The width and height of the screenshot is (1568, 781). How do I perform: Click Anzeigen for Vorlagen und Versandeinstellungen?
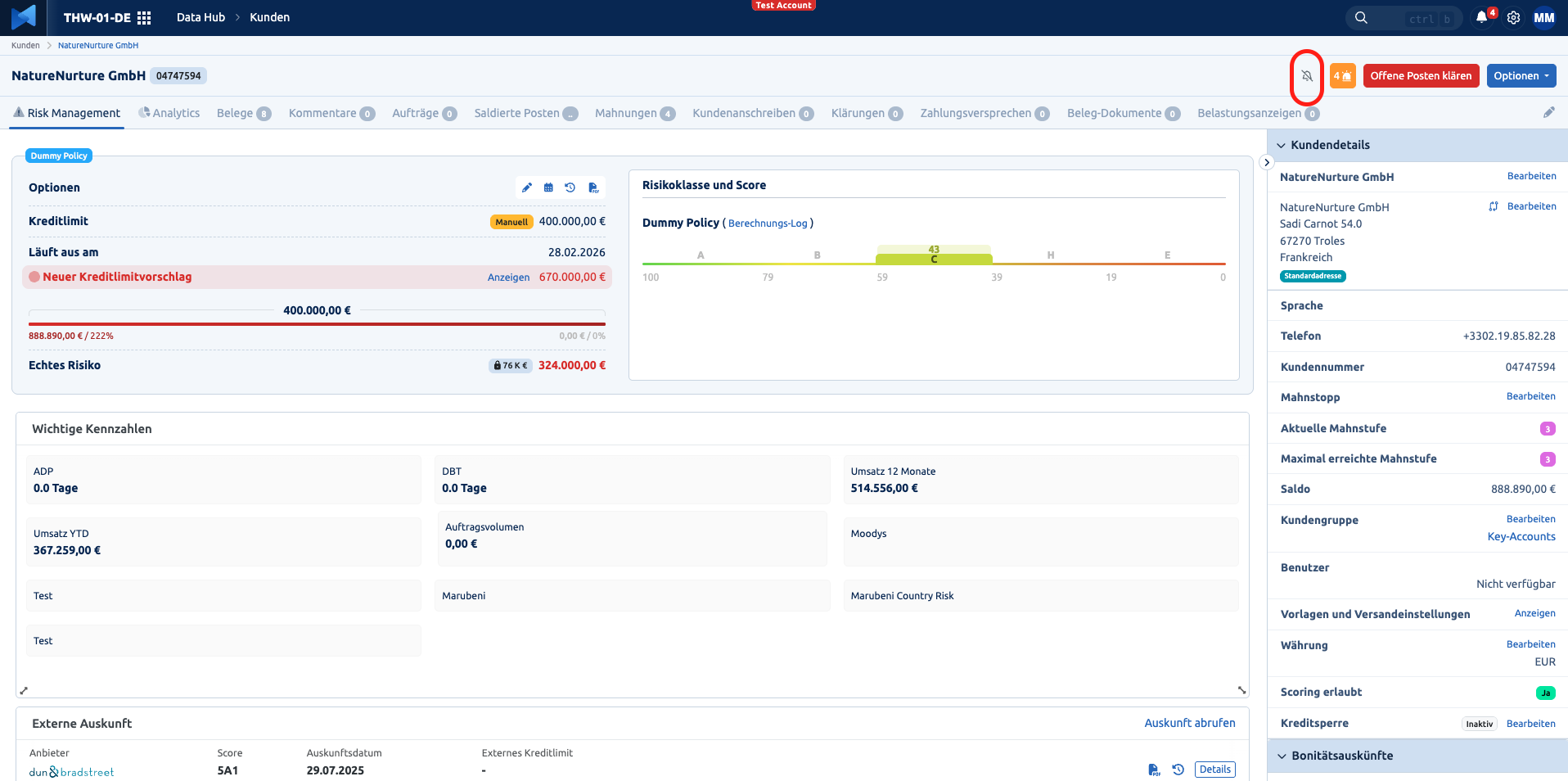click(x=1535, y=613)
